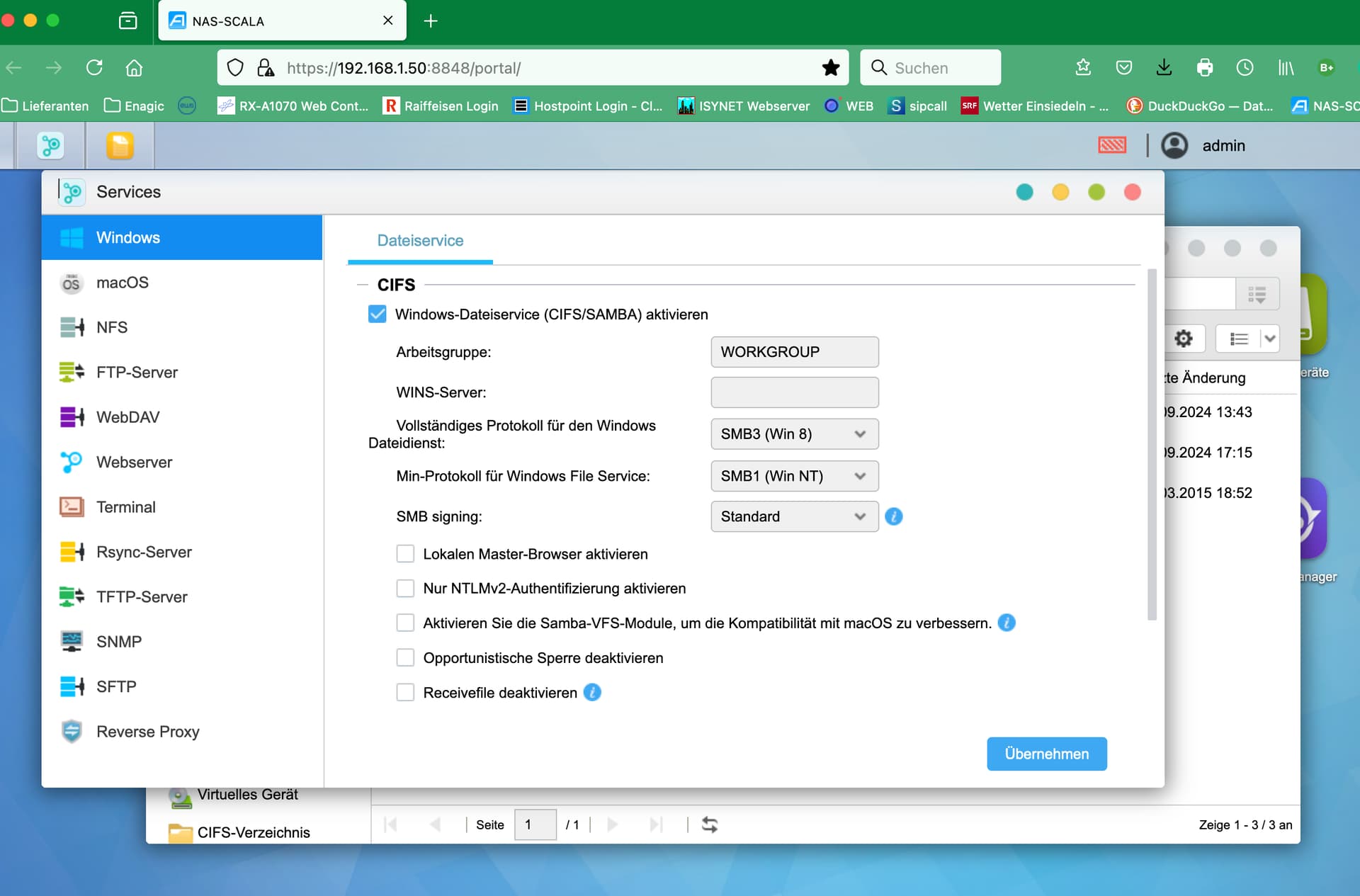
Task: Click the info icon next to Receivefile deaktivieren
Action: coord(592,692)
